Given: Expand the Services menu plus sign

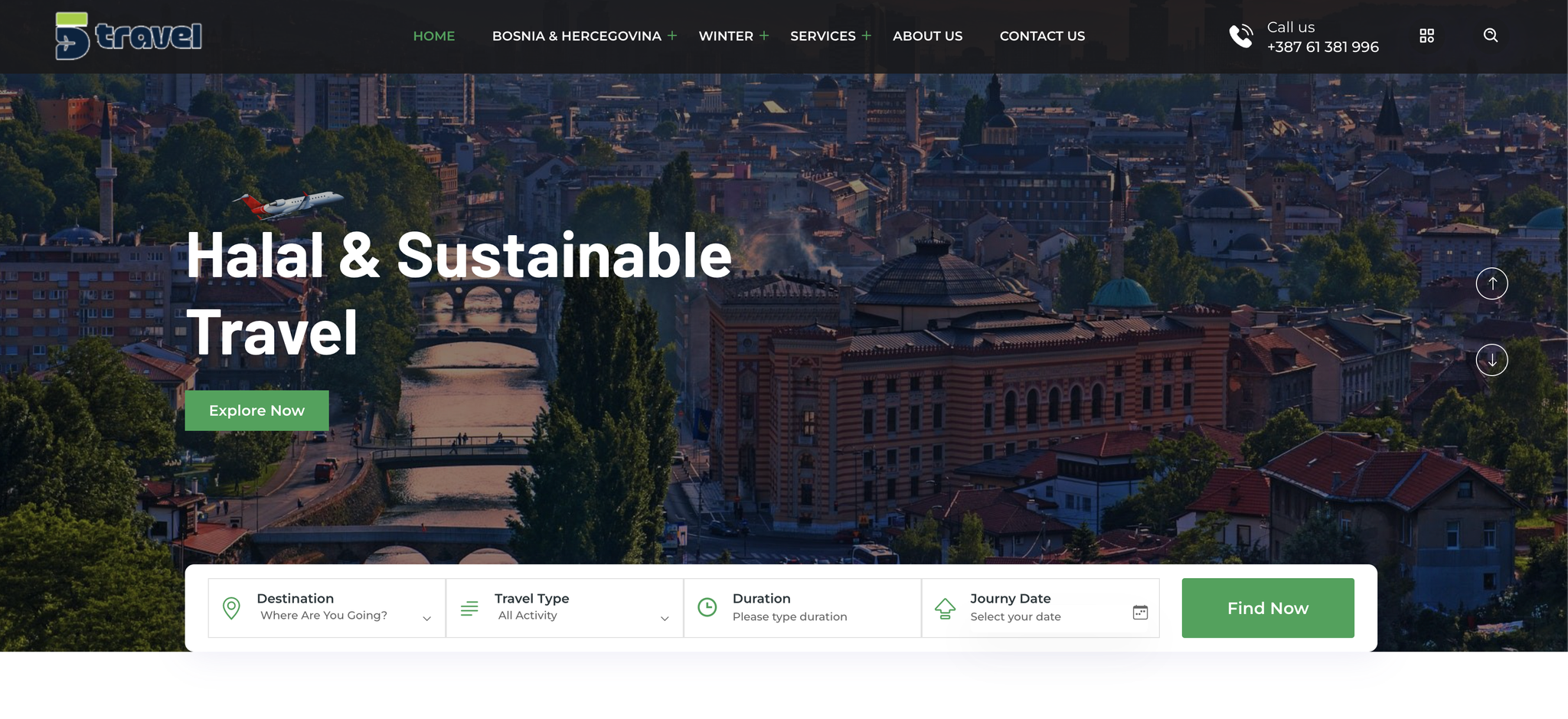Looking at the screenshot, I should [867, 36].
